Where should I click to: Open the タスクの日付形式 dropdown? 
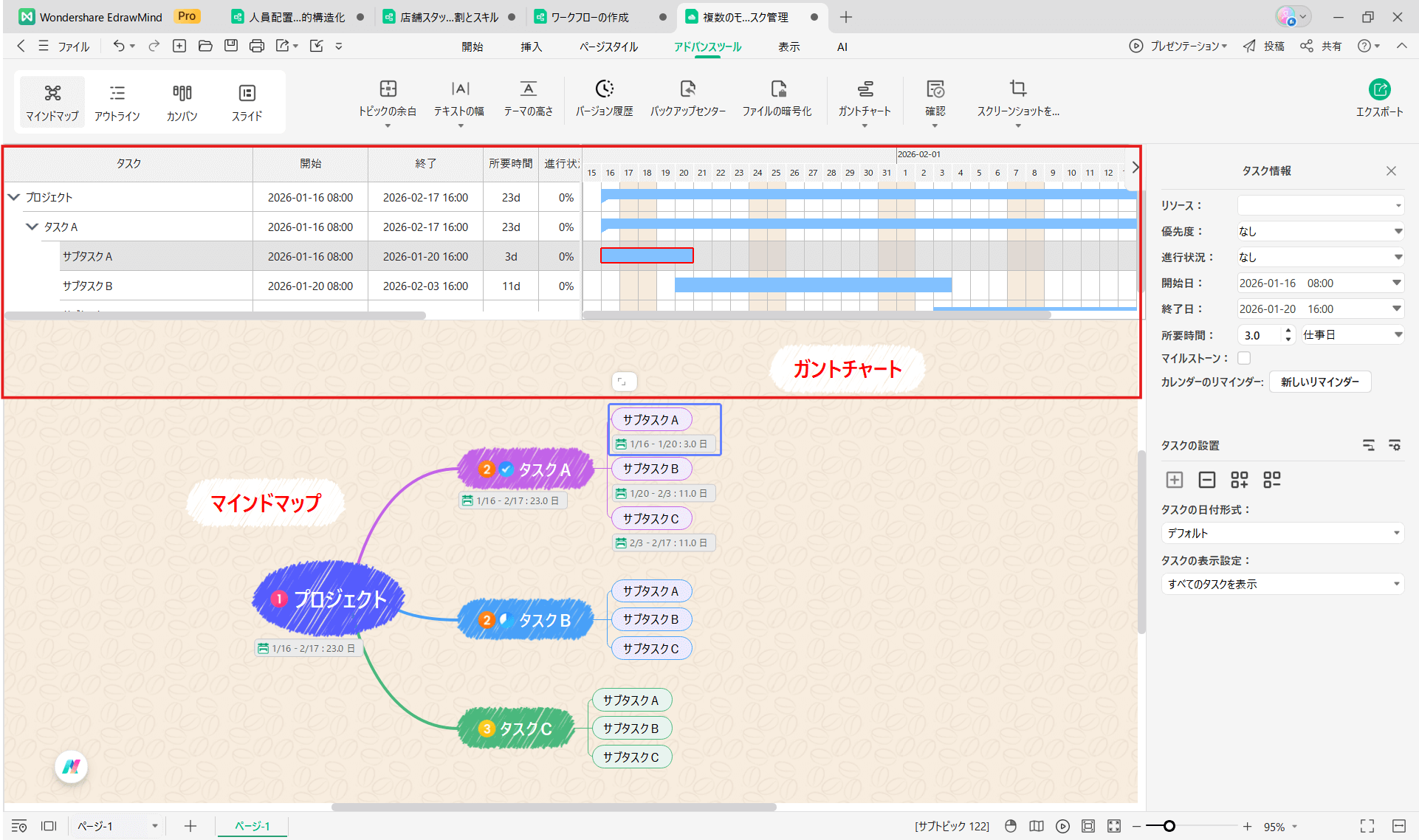pyautogui.click(x=1282, y=533)
